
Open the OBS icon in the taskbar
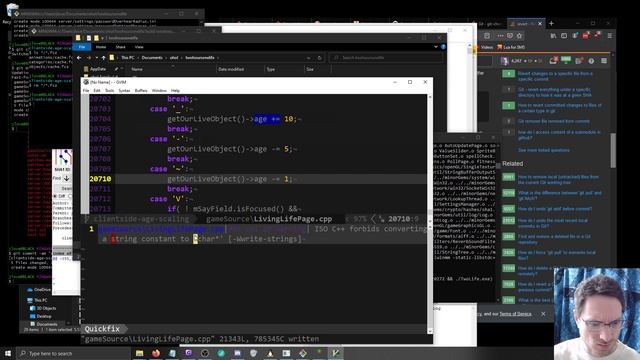tap(205, 353)
